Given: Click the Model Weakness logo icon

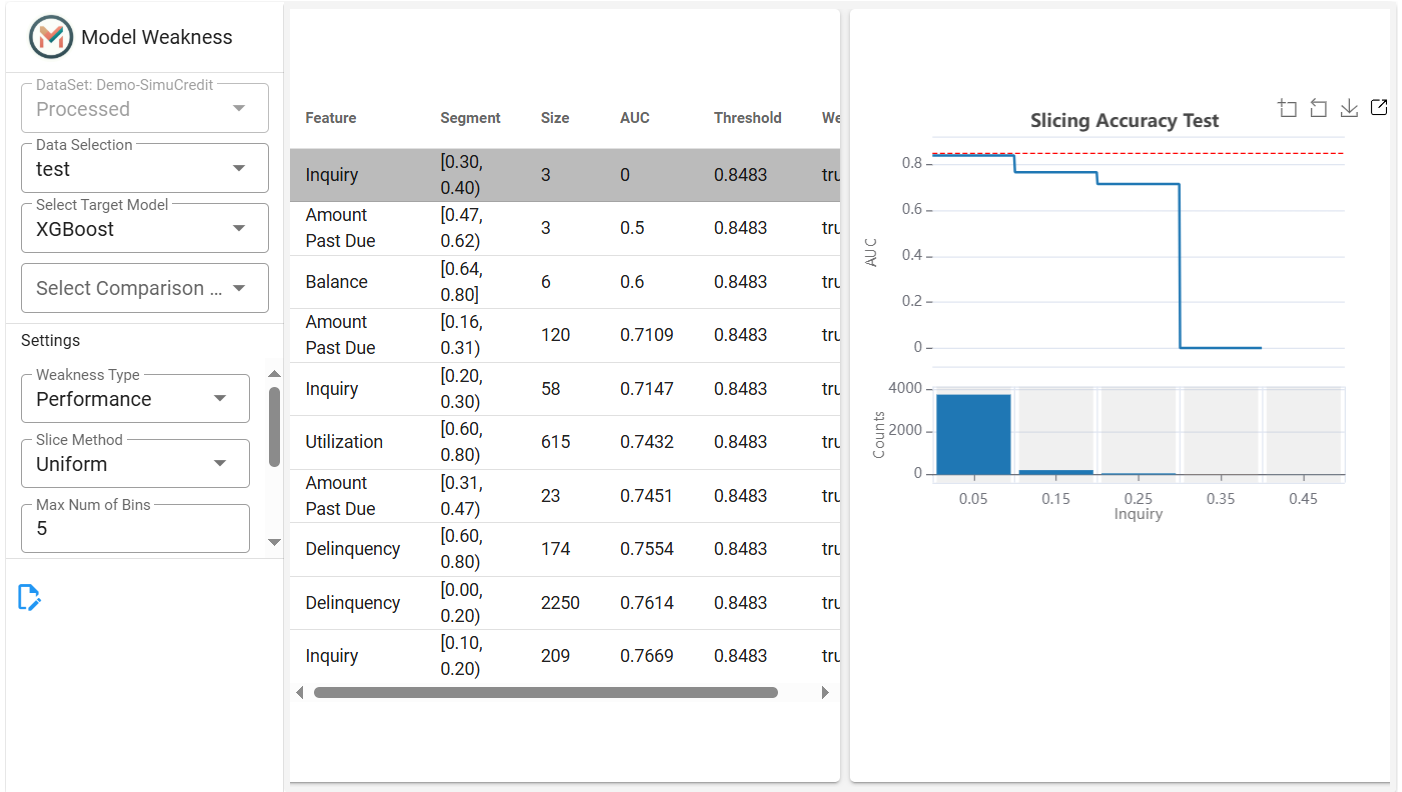Looking at the screenshot, I should point(51,37).
